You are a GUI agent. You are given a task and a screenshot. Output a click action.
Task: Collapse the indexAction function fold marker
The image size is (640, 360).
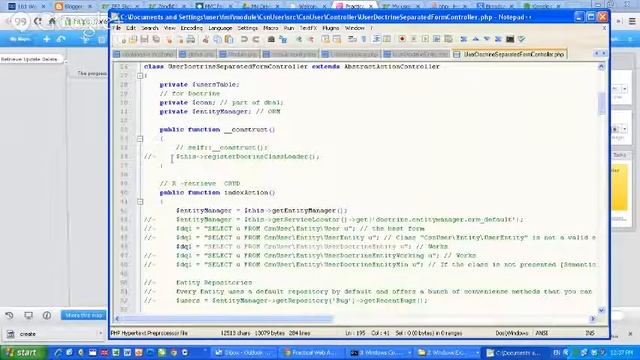pyautogui.click(x=140, y=202)
